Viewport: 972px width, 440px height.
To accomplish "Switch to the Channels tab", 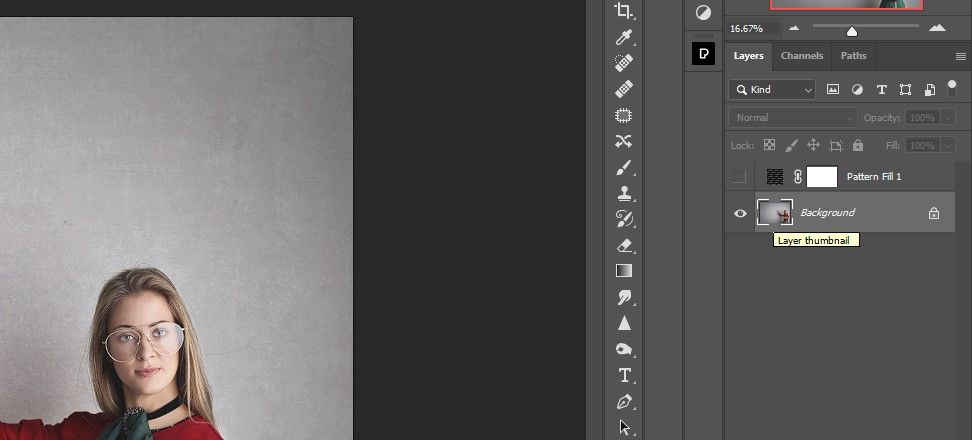I will coord(802,56).
